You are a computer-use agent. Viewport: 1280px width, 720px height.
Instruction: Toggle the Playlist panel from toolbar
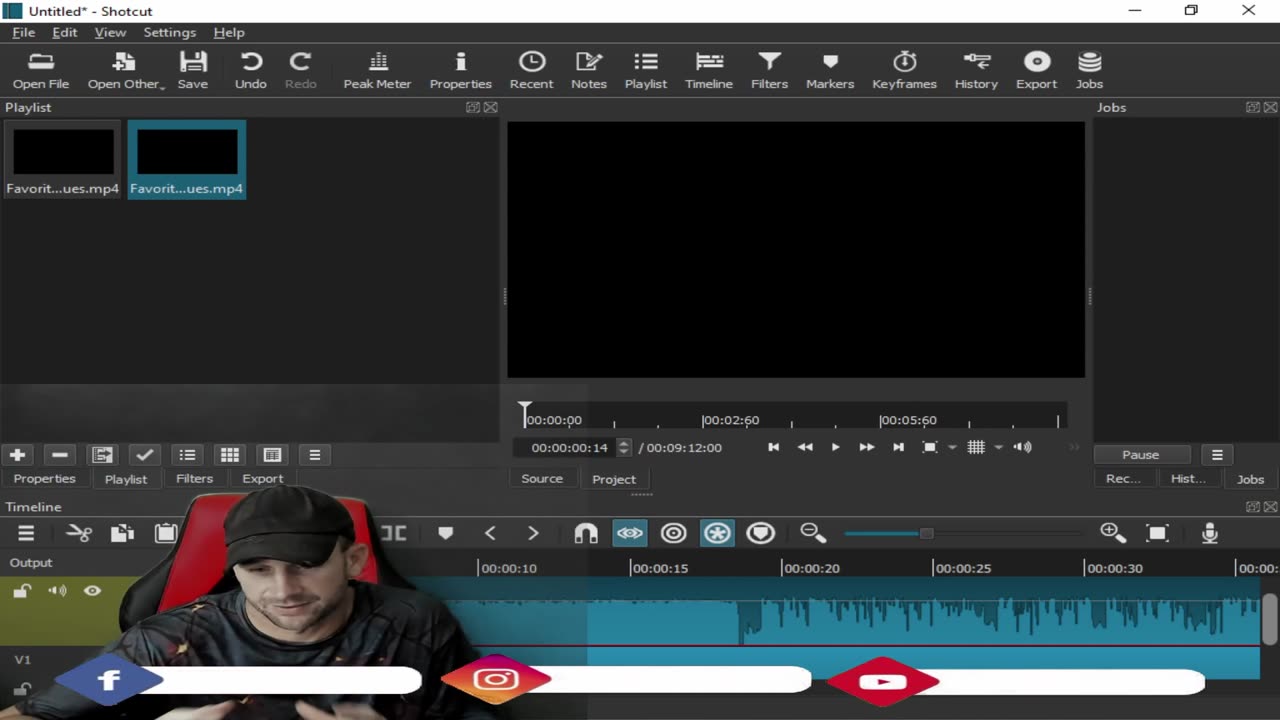[x=646, y=71]
